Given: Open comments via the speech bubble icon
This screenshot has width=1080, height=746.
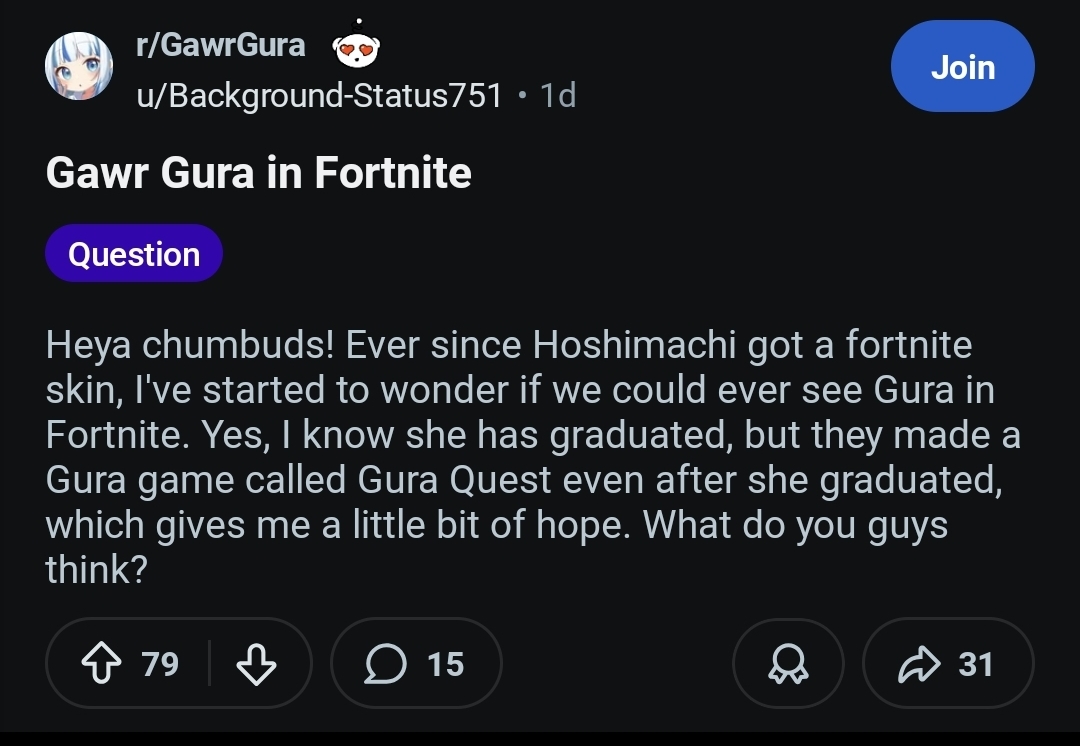Looking at the screenshot, I should click(x=386, y=664).
